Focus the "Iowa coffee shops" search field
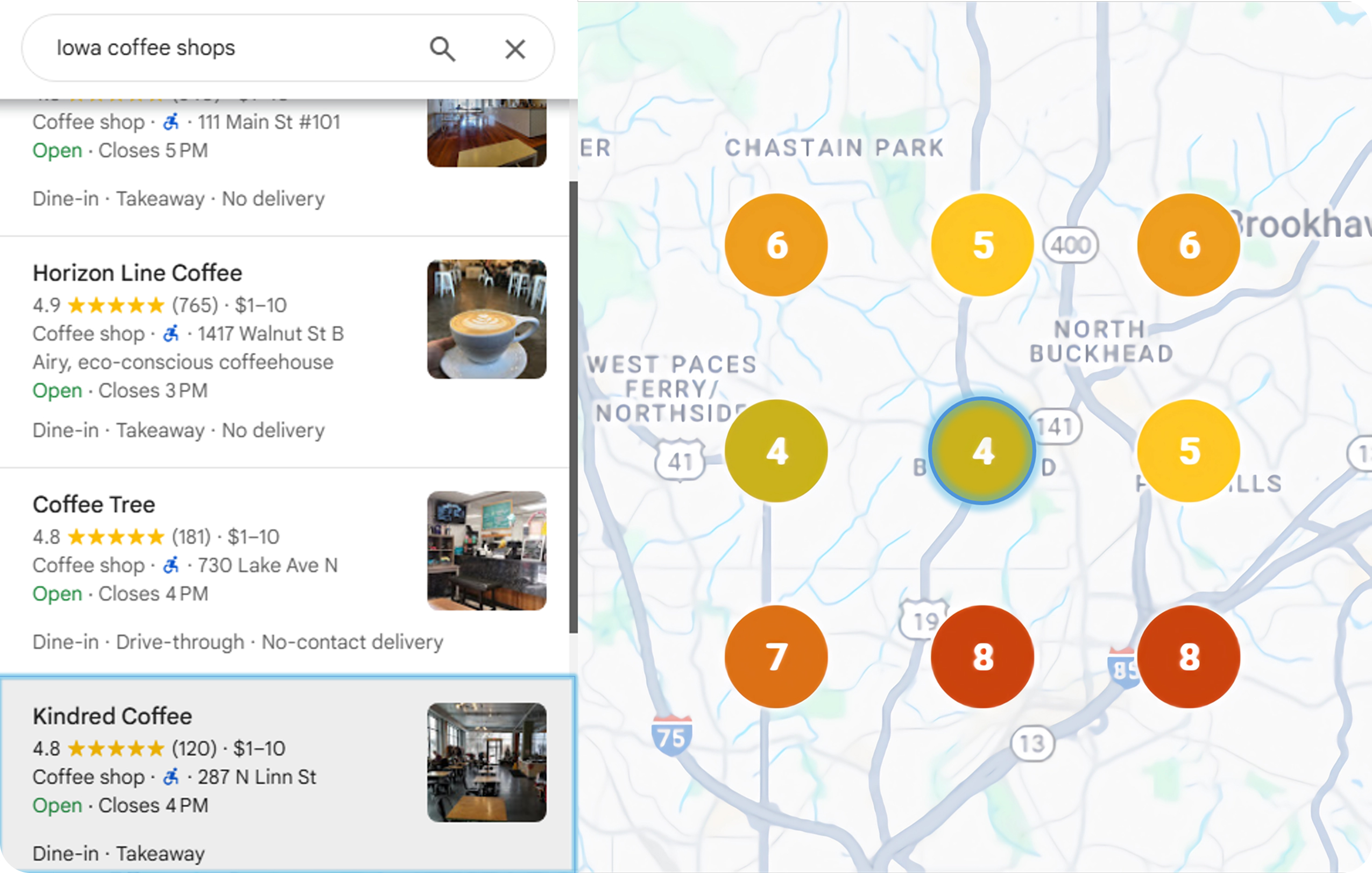Screen dimensions: 1372x873 click(288, 48)
